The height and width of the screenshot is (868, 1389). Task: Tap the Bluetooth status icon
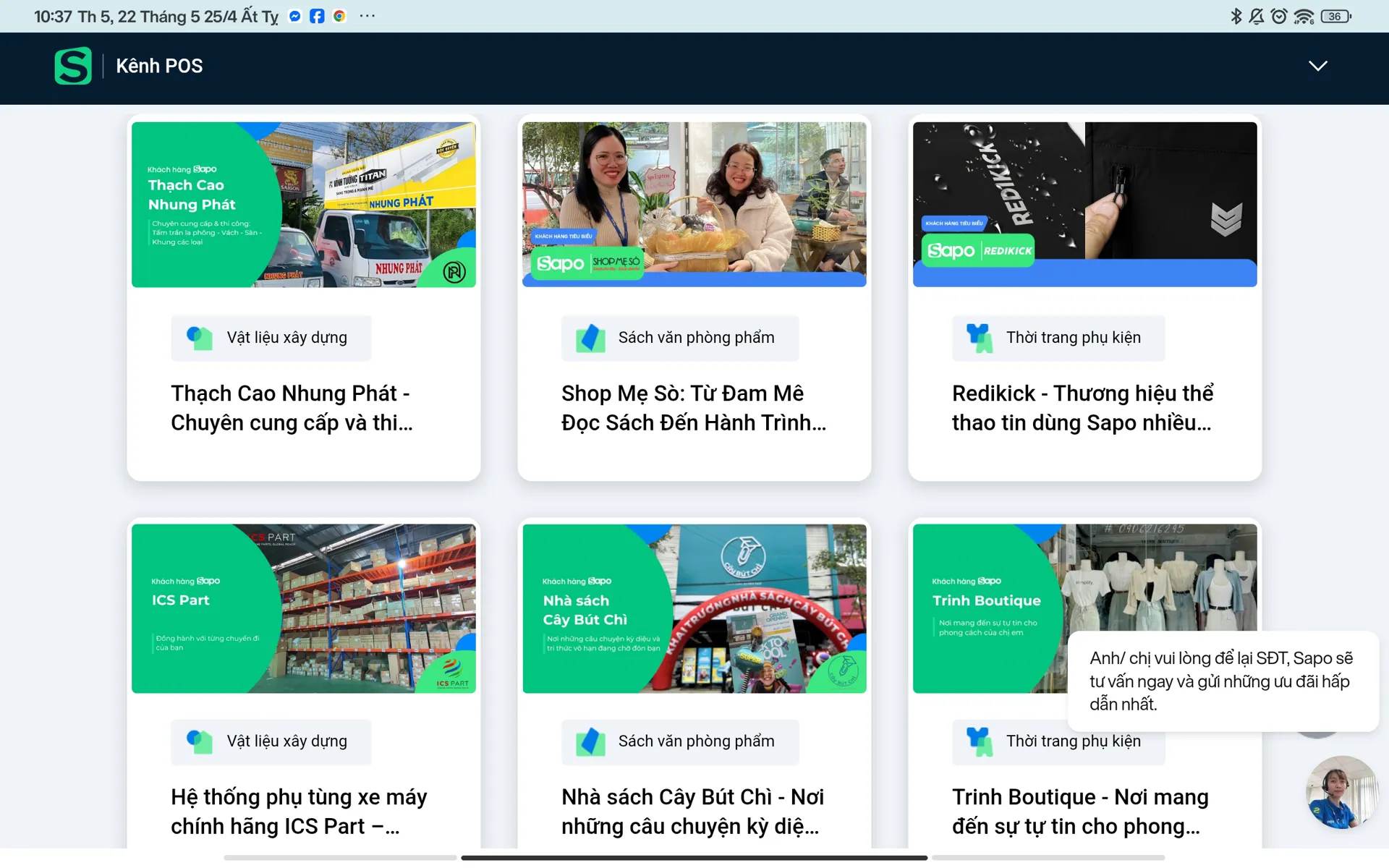[1236, 16]
